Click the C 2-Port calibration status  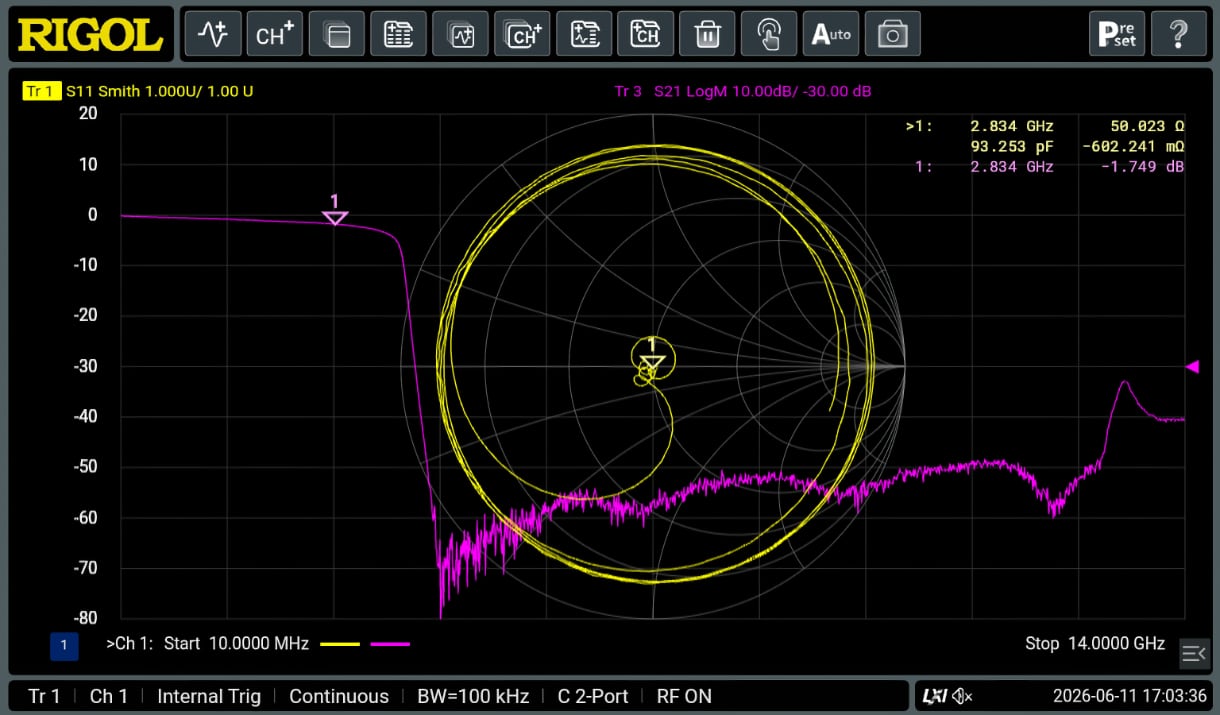tap(593, 696)
